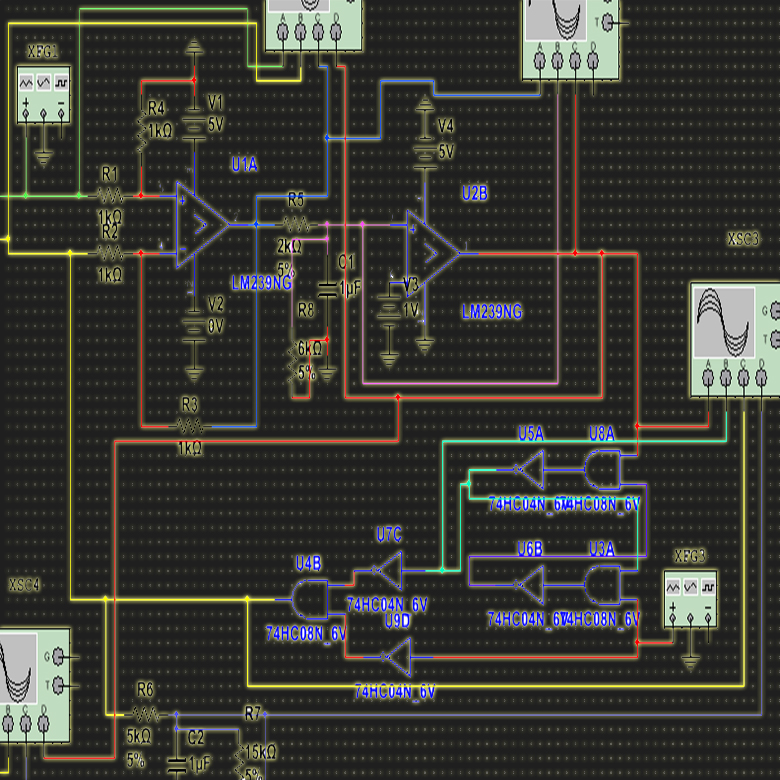Select the U3A AND gate
Screen dimensions: 780x780
[x=603, y=583]
